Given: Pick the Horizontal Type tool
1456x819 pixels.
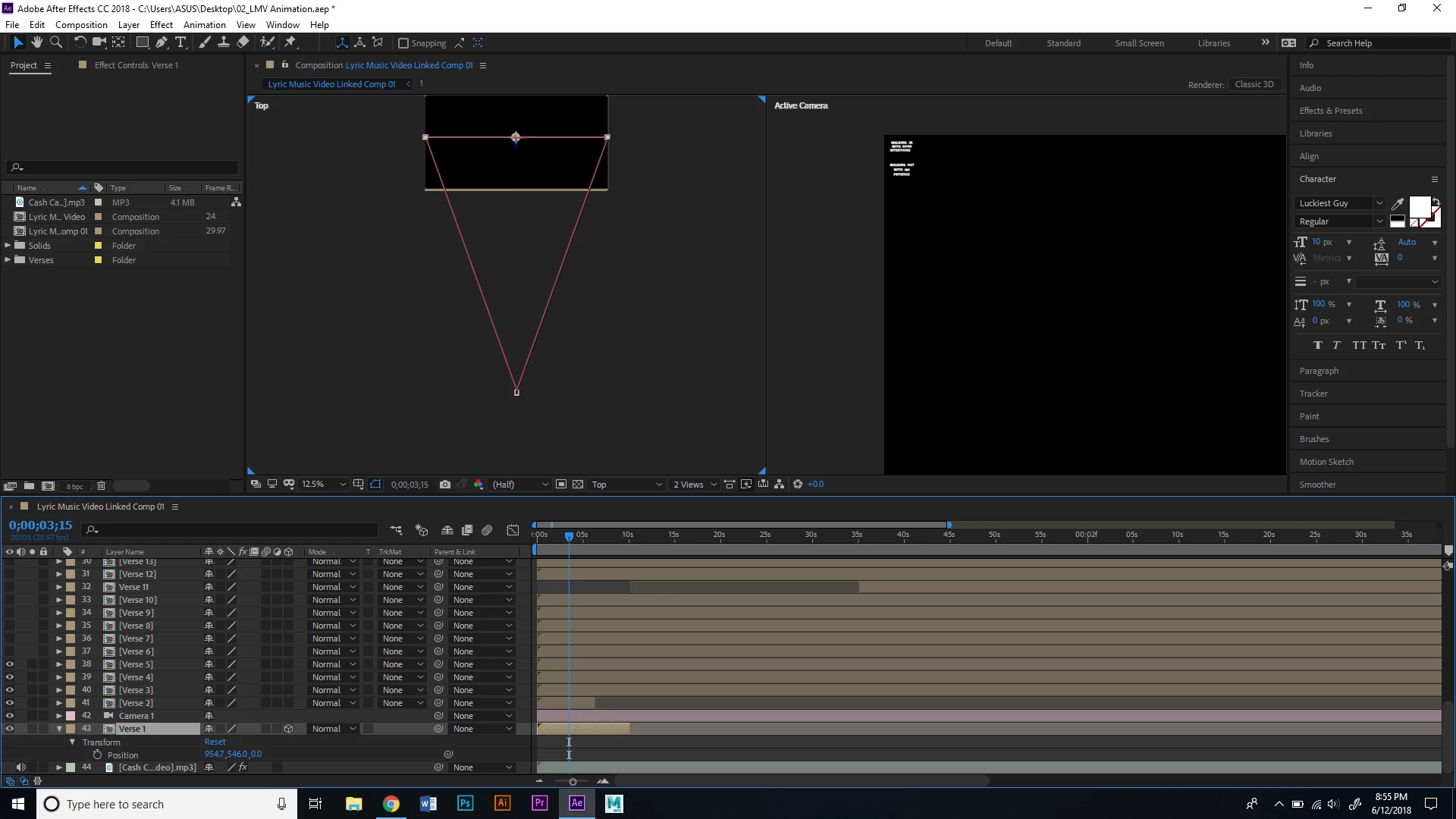Looking at the screenshot, I should [x=180, y=42].
